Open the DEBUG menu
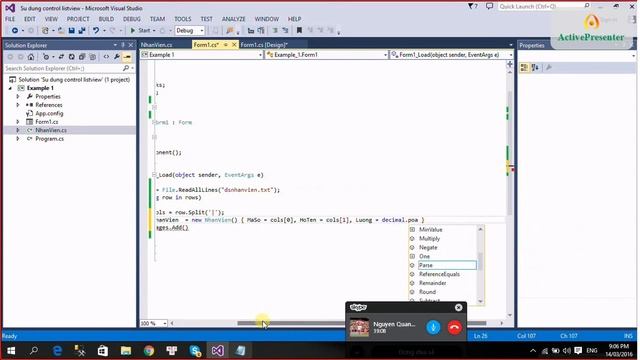The width and height of the screenshot is (640, 360). point(131,19)
